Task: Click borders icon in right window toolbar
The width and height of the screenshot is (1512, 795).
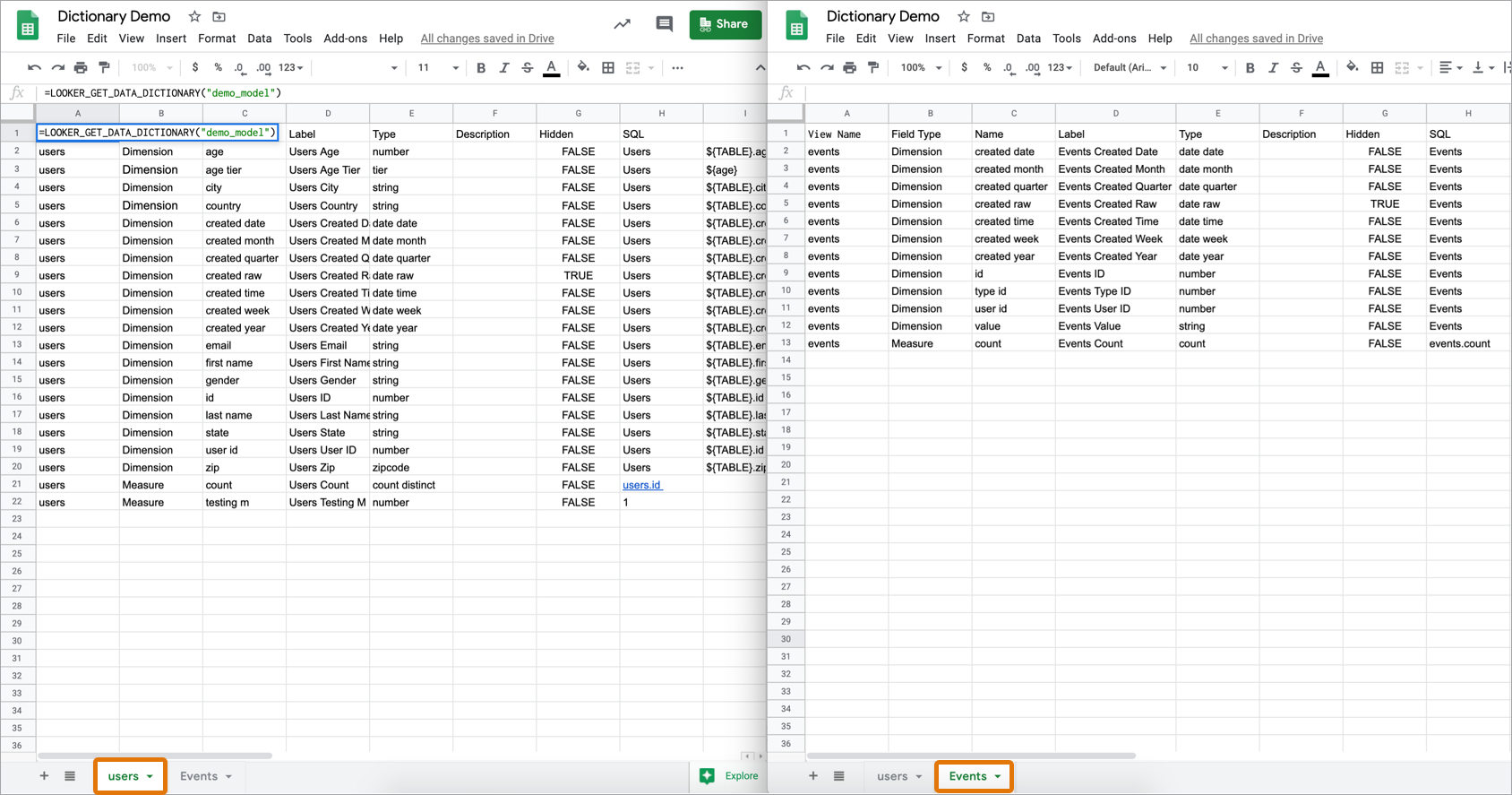Action: [x=1378, y=67]
